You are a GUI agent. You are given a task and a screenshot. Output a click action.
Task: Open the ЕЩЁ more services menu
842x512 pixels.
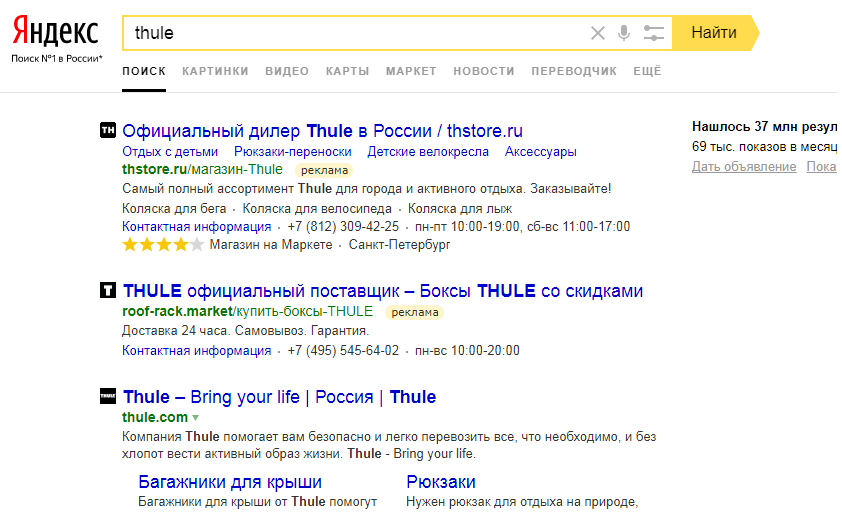(647, 71)
